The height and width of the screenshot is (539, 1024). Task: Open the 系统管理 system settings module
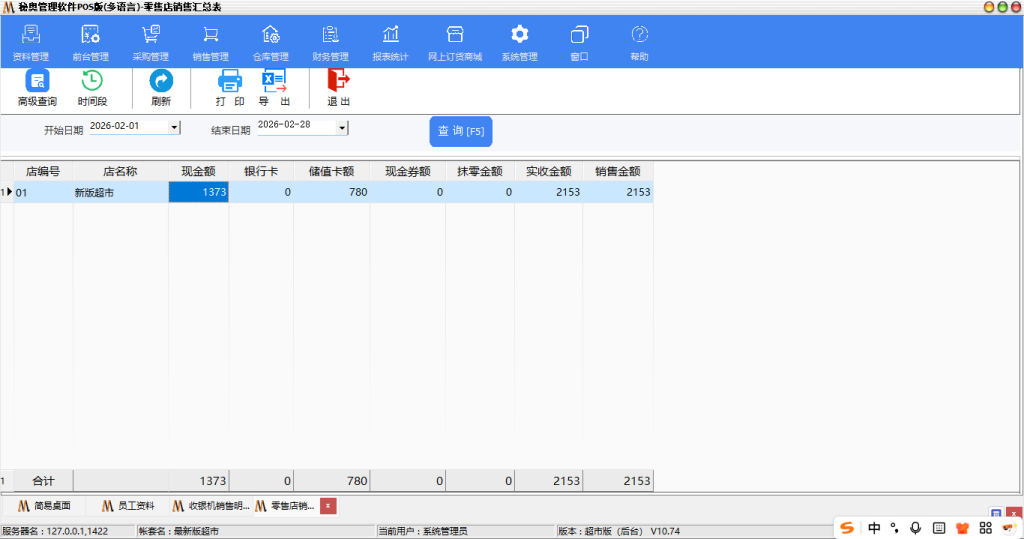pos(519,43)
